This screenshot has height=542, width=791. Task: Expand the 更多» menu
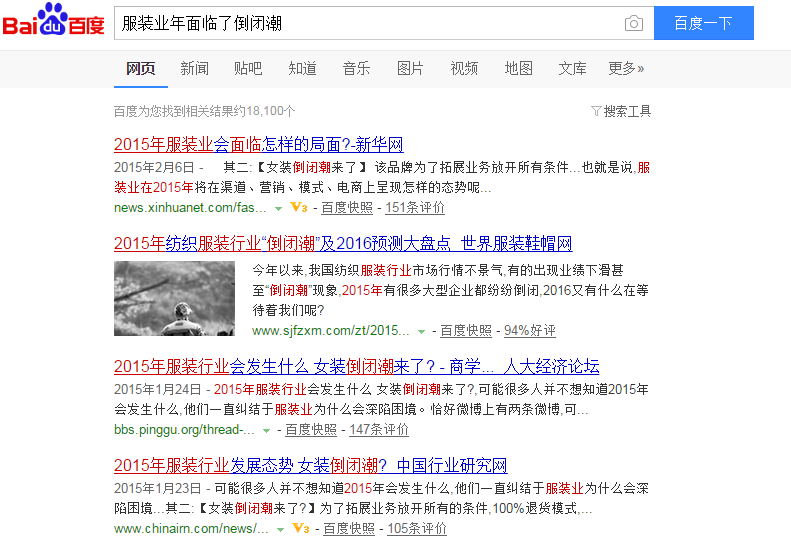pyautogui.click(x=626, y=69)
